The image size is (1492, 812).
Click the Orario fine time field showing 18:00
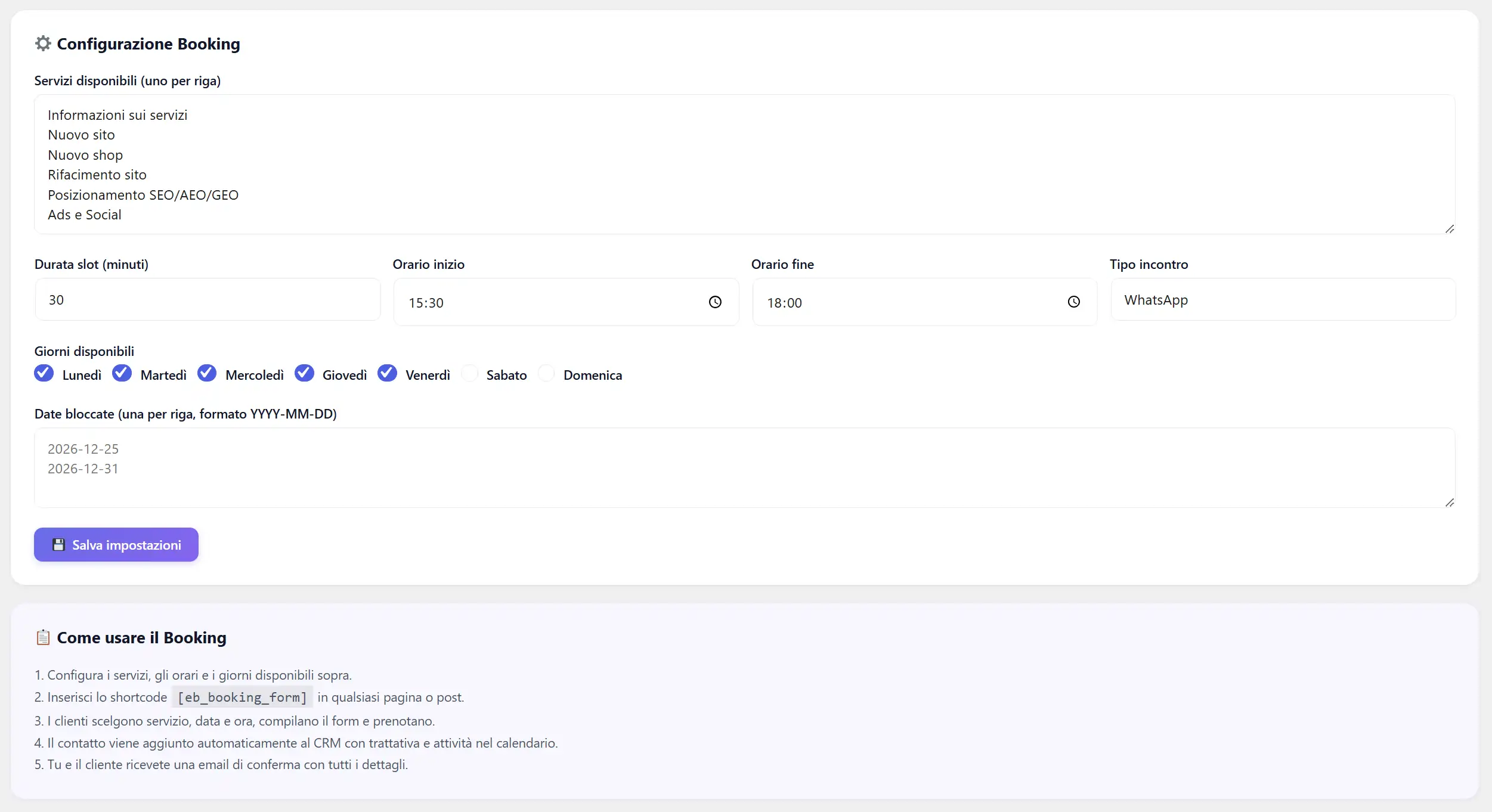point(924,302)
